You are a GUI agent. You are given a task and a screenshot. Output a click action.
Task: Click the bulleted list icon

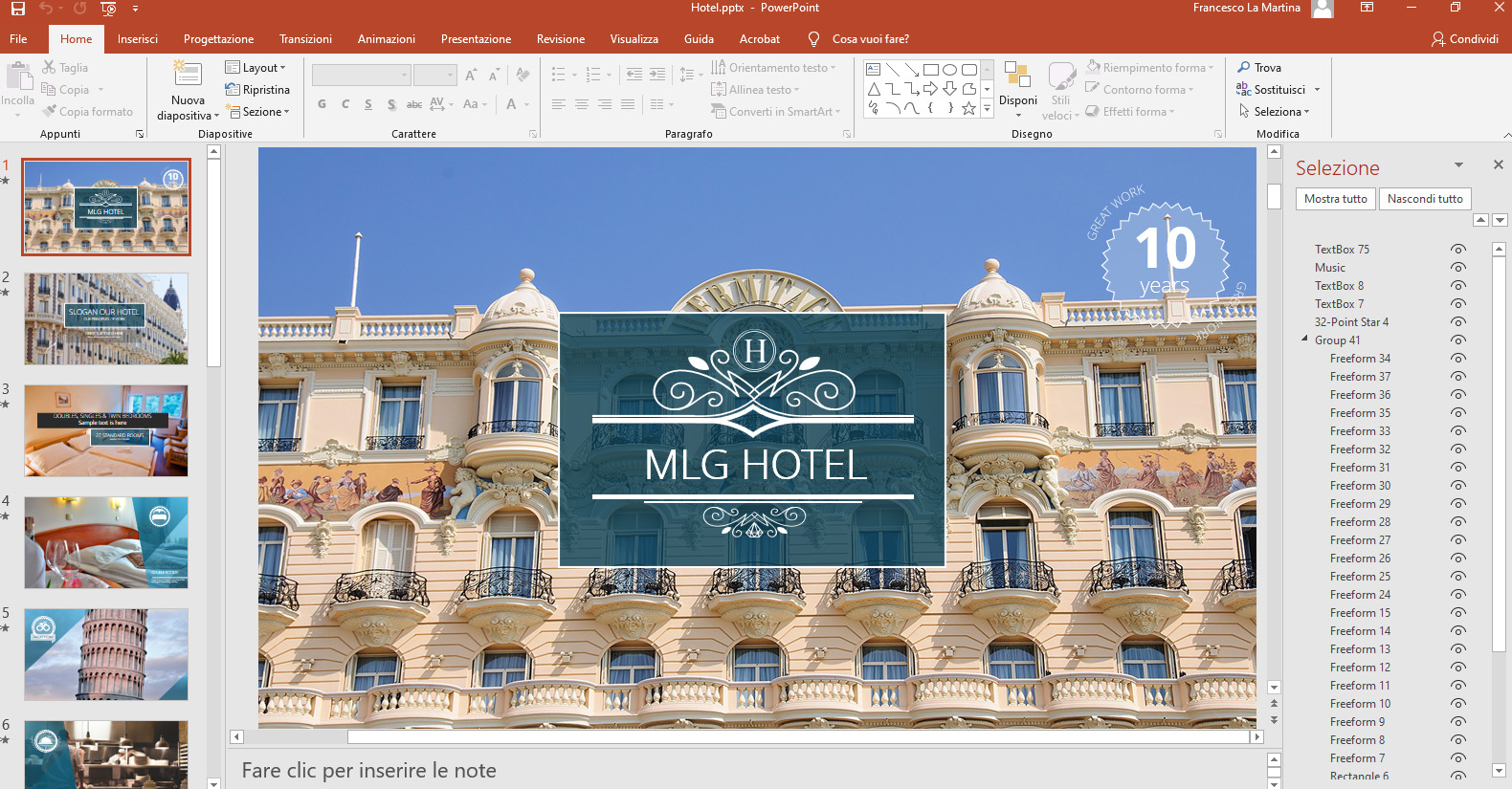point(559,75)
